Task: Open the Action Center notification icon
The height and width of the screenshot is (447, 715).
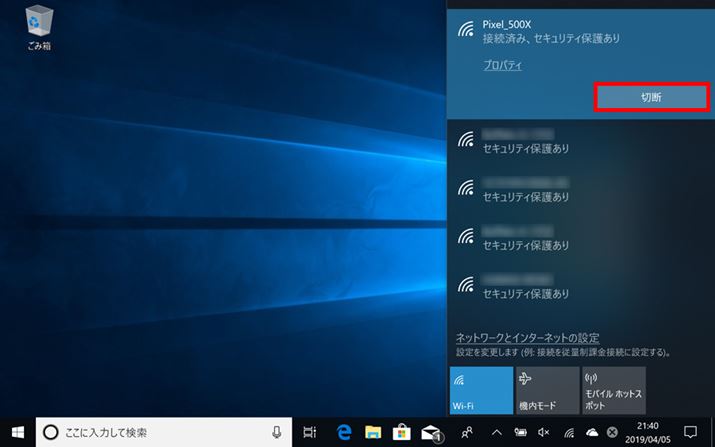Action: click(x=689, y=432)
